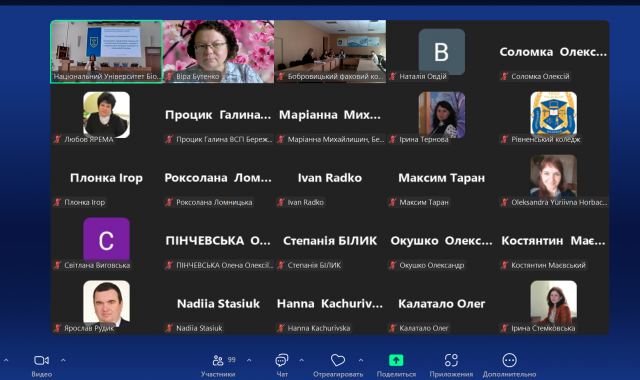Viewport: 640px width, 380px height.
Task: Click the muted mic icon of Костянтин Маєвський
Action: point(504,265)
